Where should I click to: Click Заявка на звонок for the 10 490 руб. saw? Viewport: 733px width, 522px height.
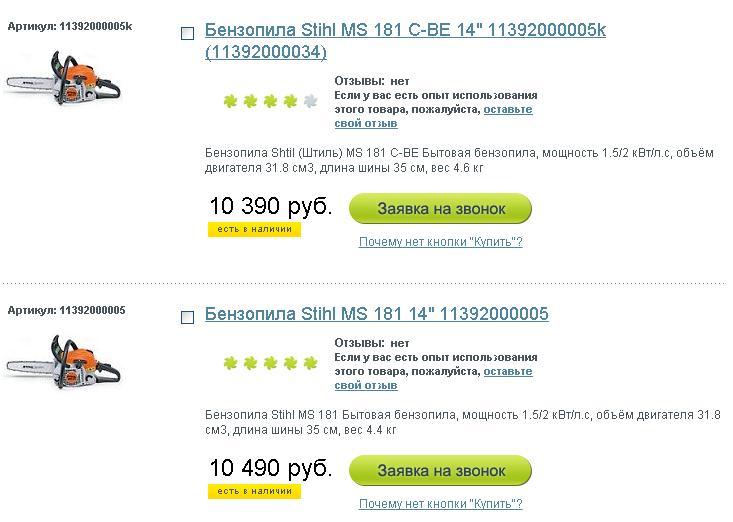(440, 471)
